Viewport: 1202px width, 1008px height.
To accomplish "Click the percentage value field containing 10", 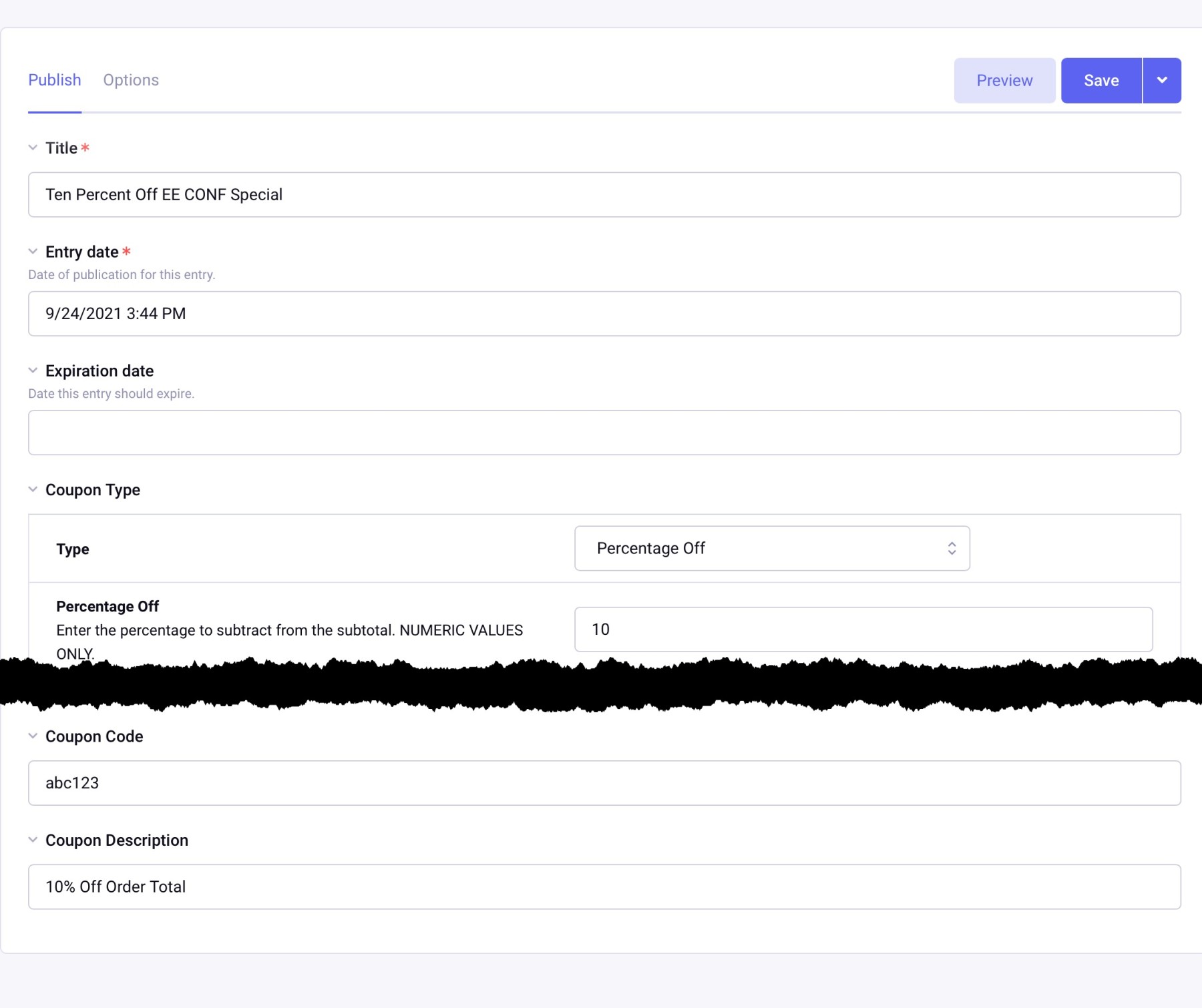I will (x=863, y=629).
